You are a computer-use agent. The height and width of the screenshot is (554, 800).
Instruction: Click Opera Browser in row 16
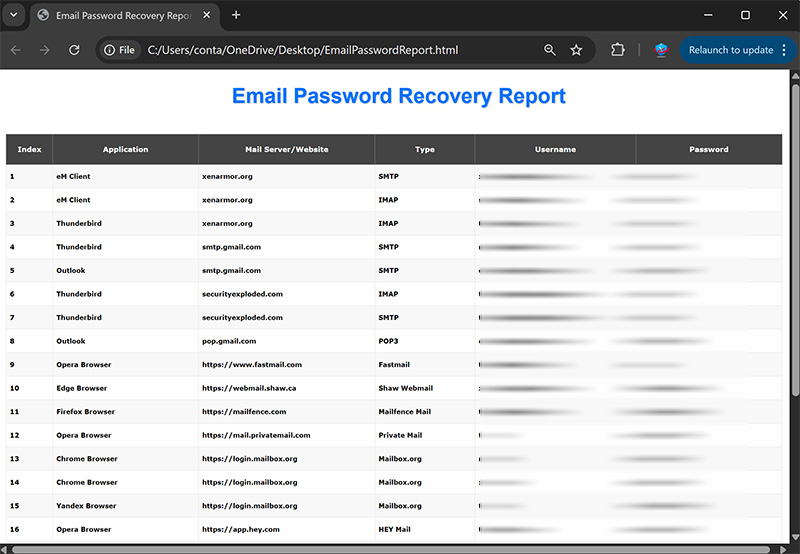pos(84,529)
